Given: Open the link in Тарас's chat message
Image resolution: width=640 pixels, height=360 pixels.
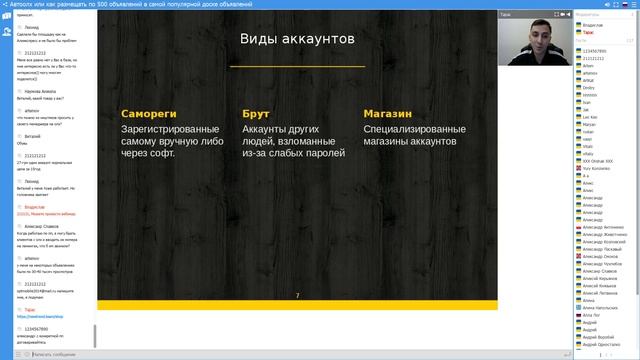Looking at the screenshot, I should pos(40,316).
